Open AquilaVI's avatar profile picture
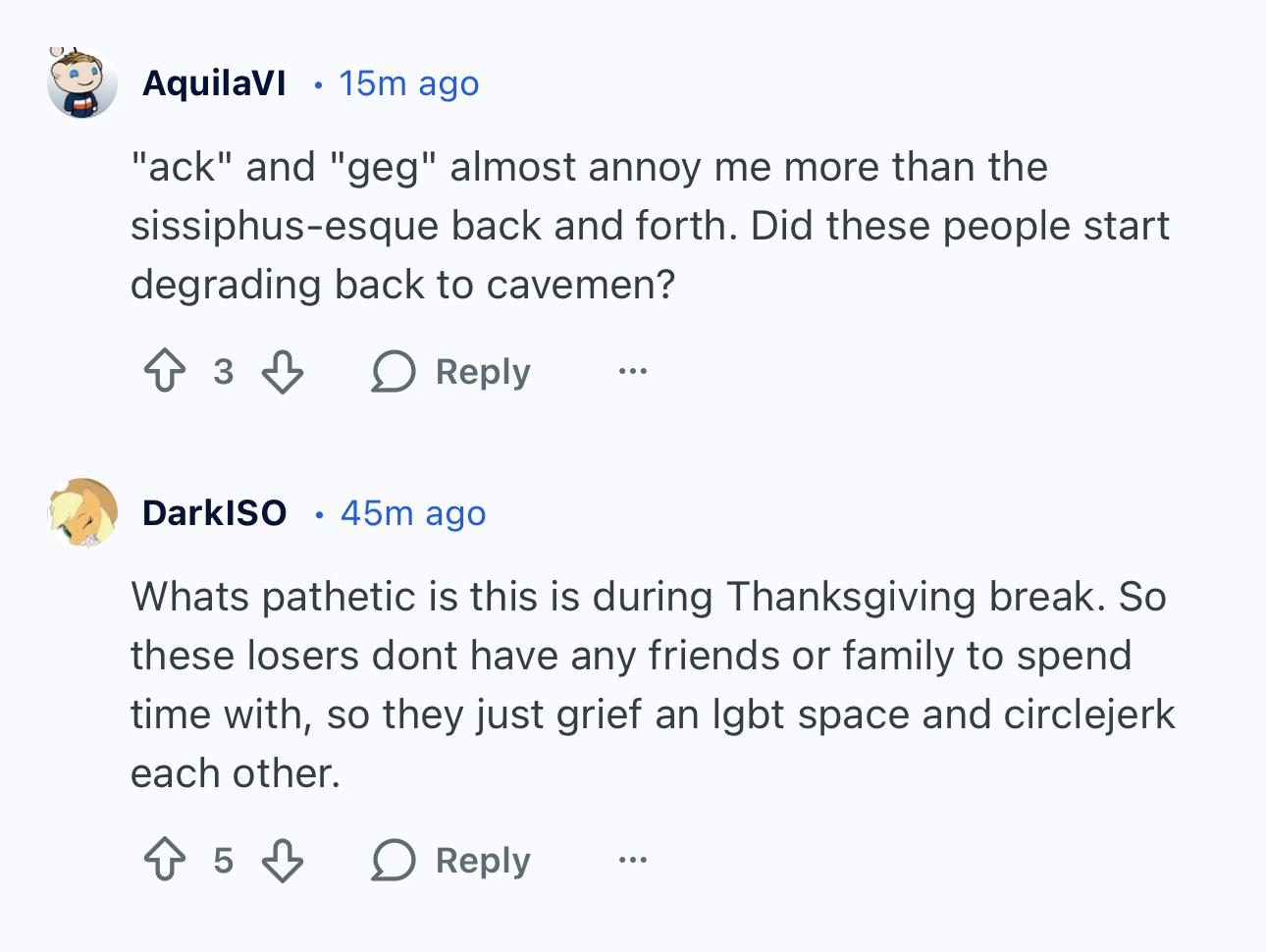The height and width of the screenshot is (952, 1266). coord(82,83)
